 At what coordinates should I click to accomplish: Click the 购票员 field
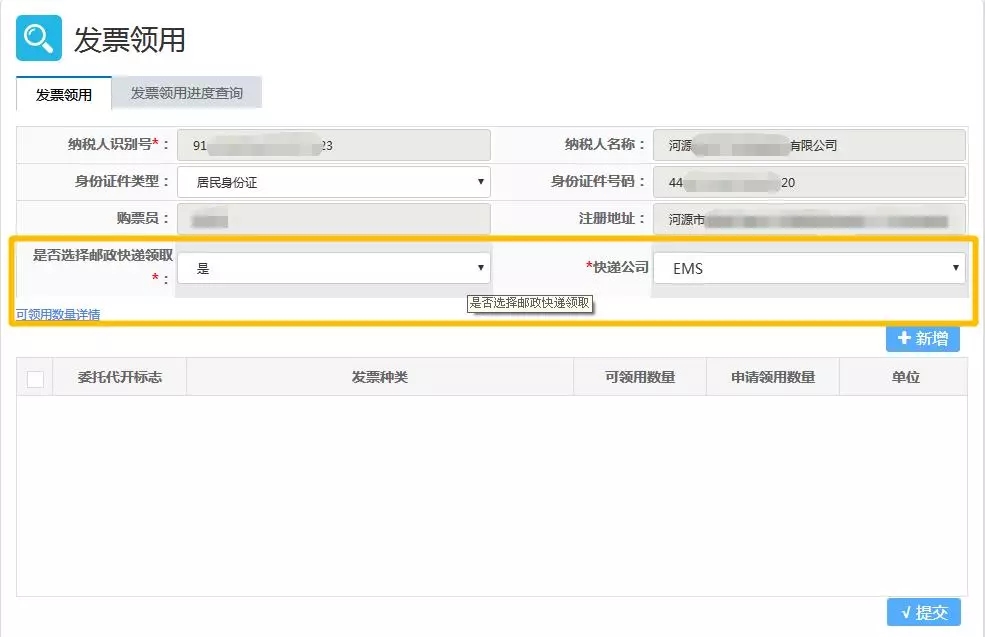pyautogui.click(x=334, y=219)
